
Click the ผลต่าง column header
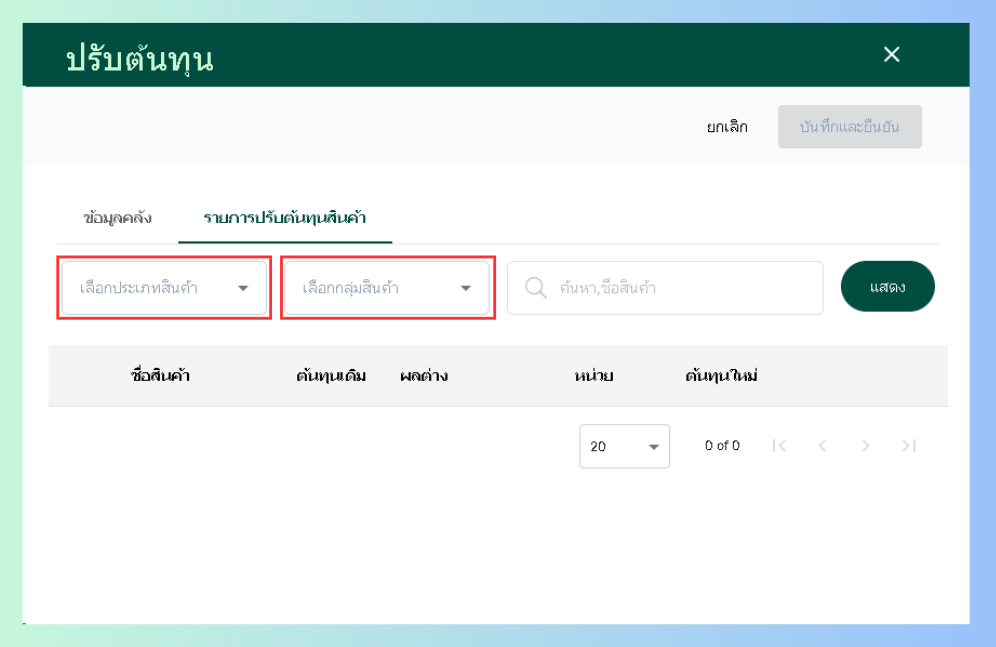click(424, 376)
